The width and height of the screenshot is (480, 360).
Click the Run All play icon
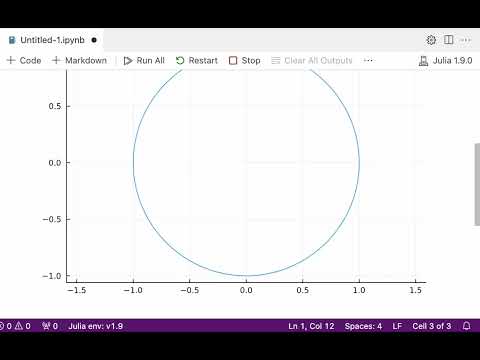(x=128, y=61)
